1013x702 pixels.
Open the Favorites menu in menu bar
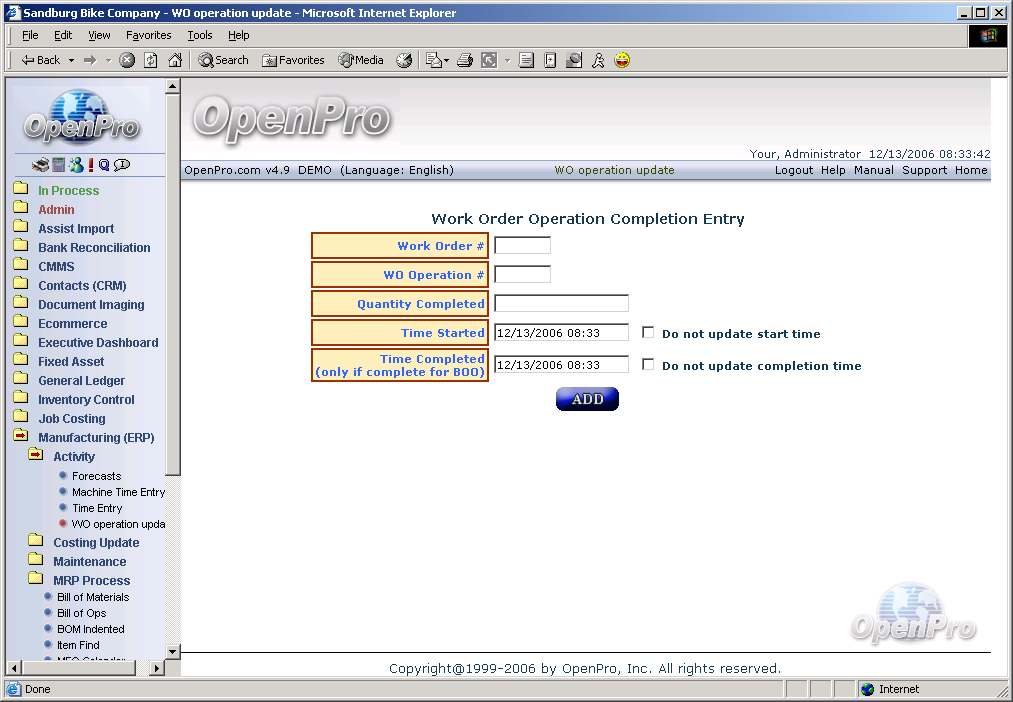pyautogui.click(x=148, y=35)
